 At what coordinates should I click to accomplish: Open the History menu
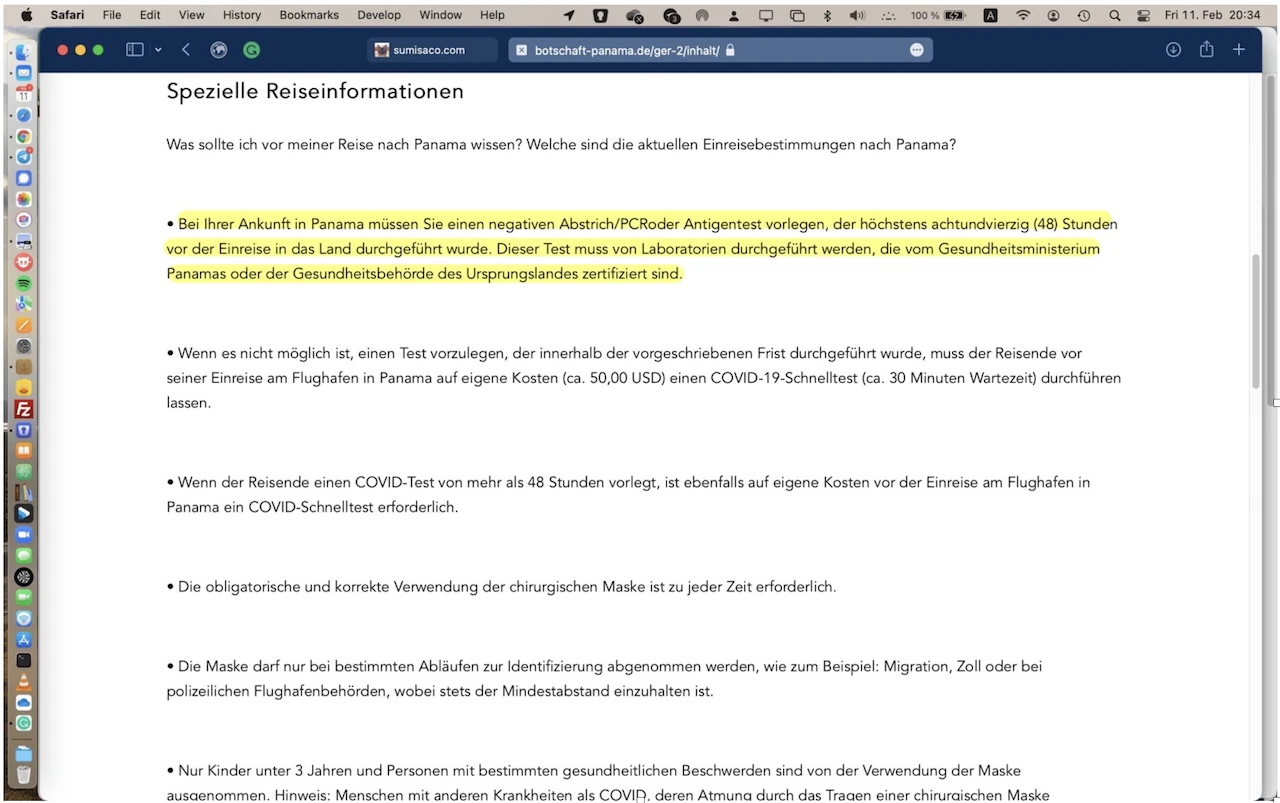(241, 15)
